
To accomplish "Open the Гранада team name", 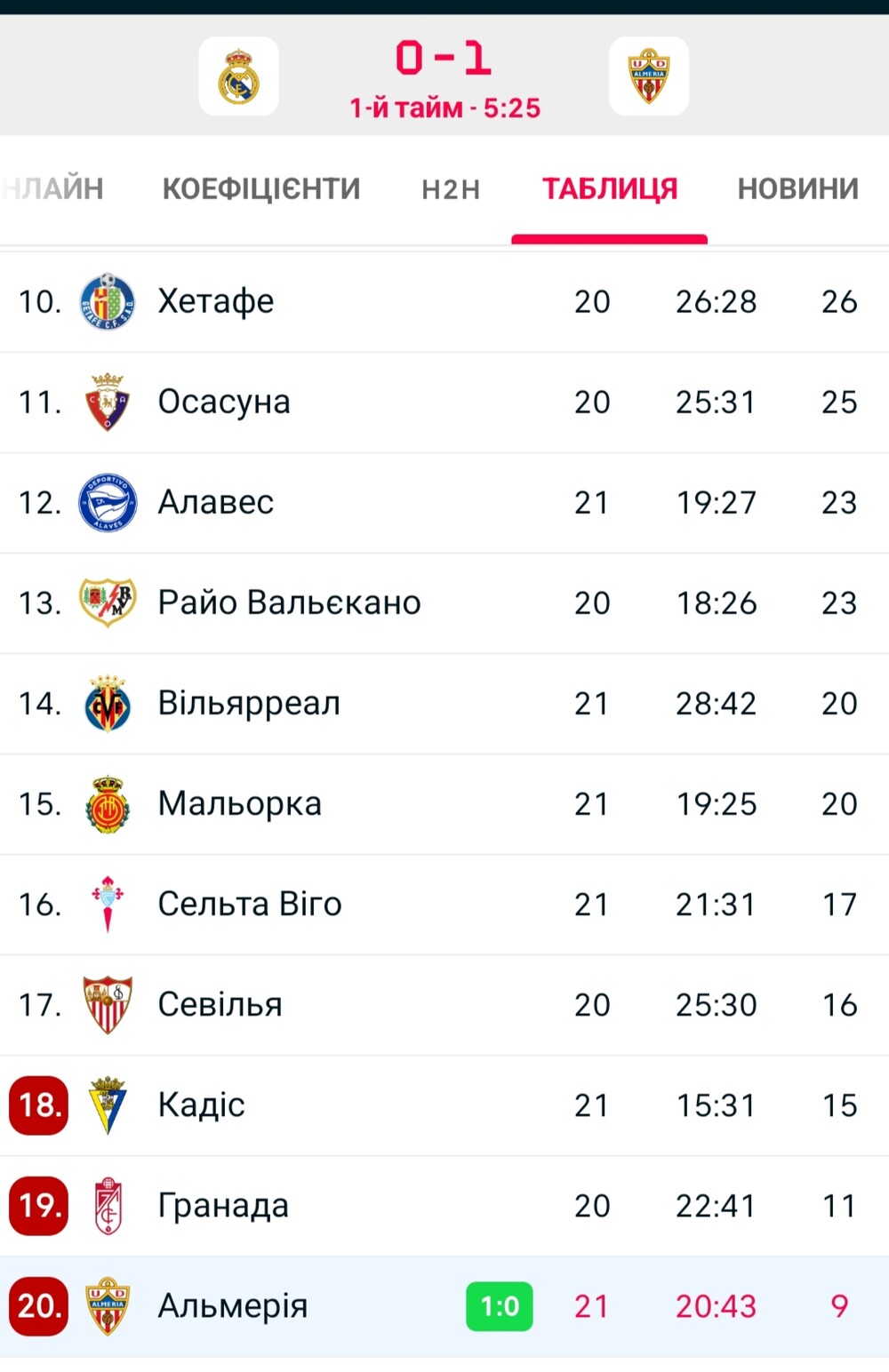I will click(223, 1206).
